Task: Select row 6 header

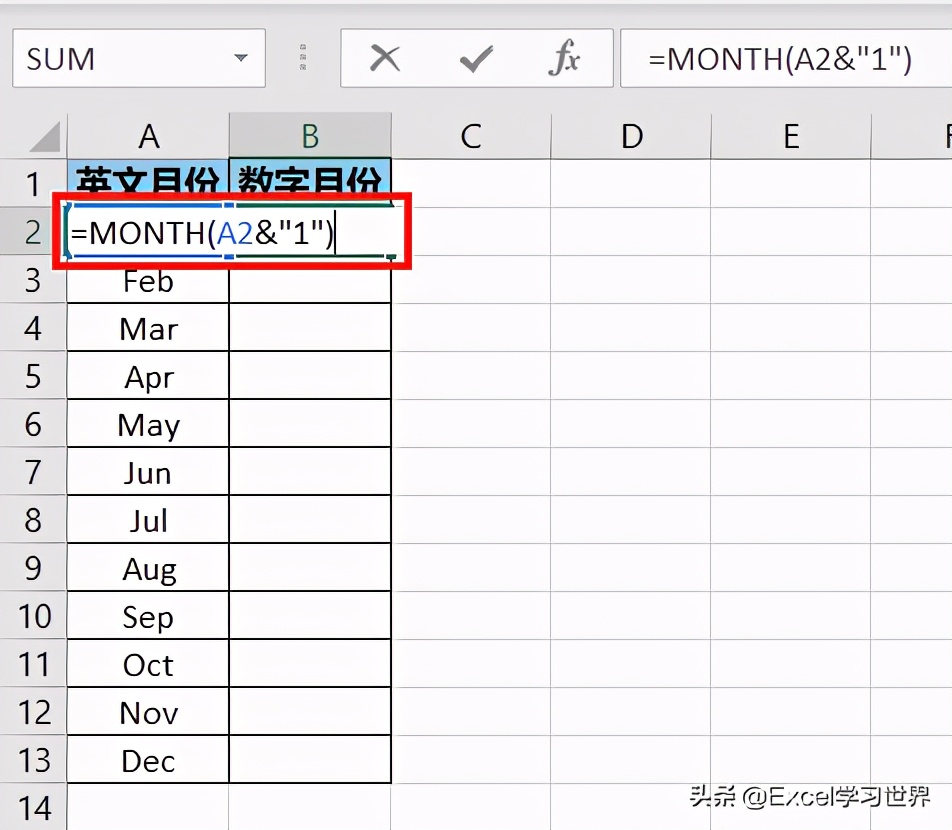Action: (33, 423)
